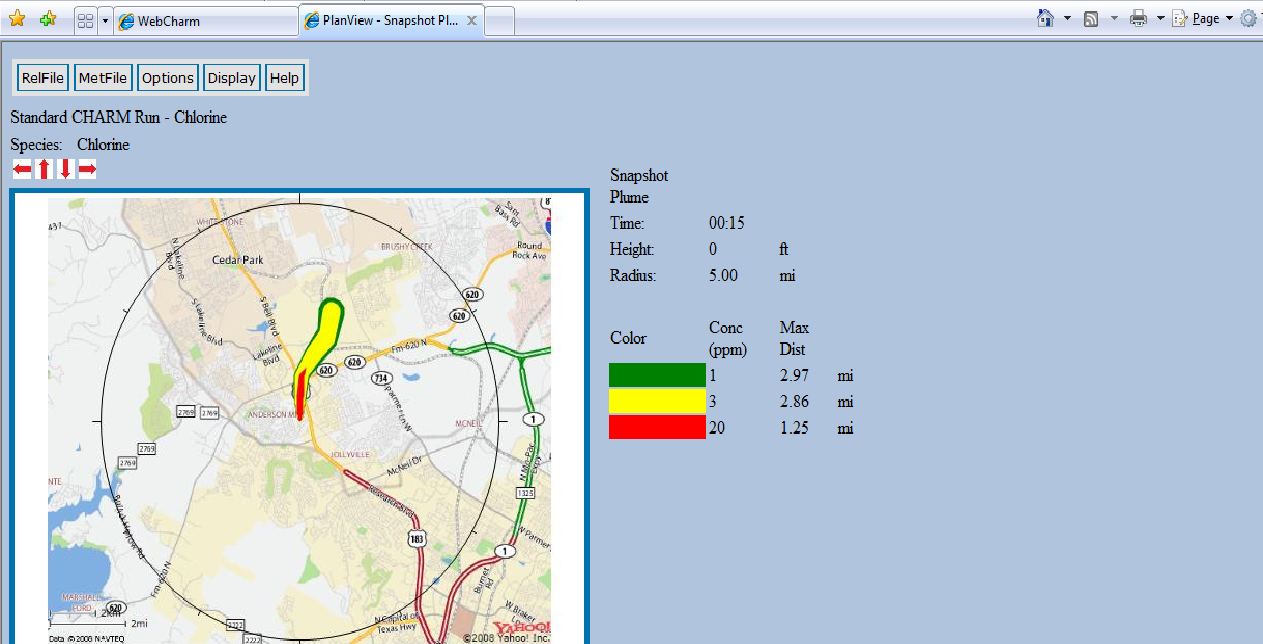Viewport: 1263px width, 644px height.
Task: Click the Home icon in the toolbar
Action: point(1045,19)
